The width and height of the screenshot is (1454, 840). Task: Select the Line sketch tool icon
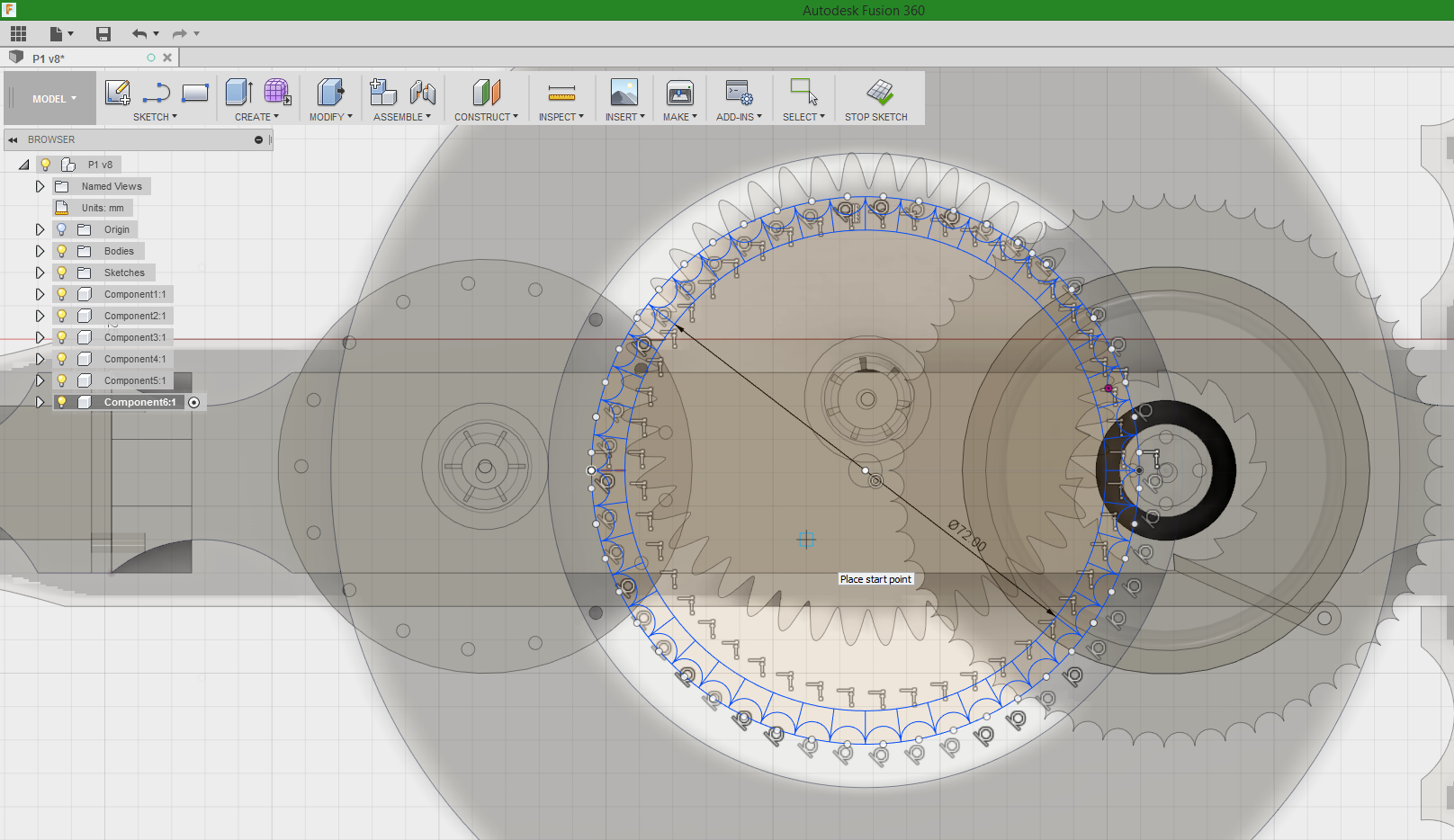click(x=157, y=93)
